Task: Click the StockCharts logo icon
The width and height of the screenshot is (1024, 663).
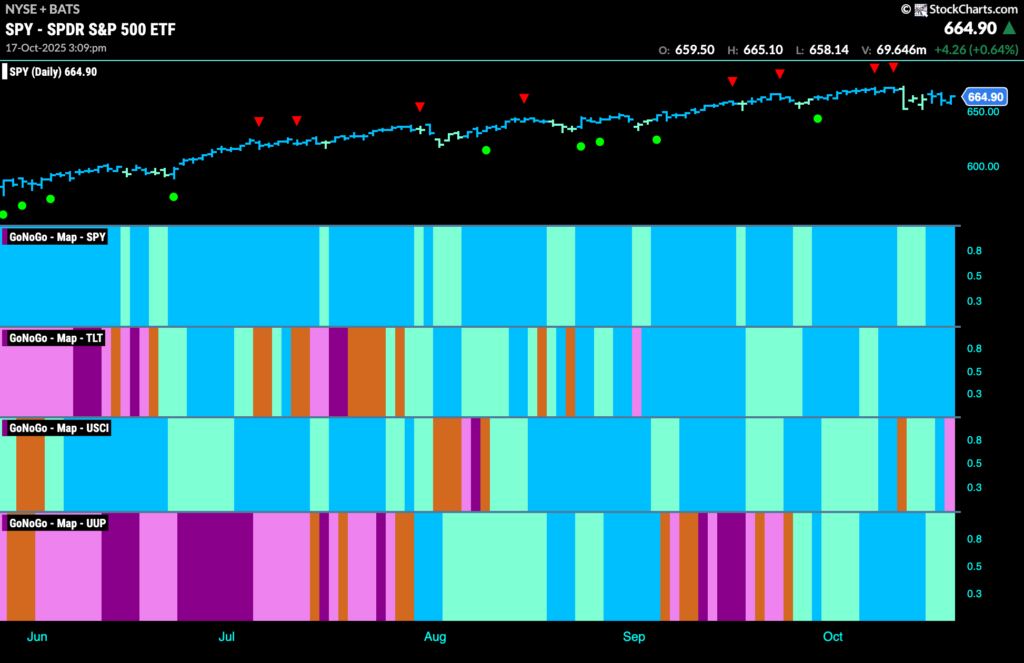Action: [920, 10]
